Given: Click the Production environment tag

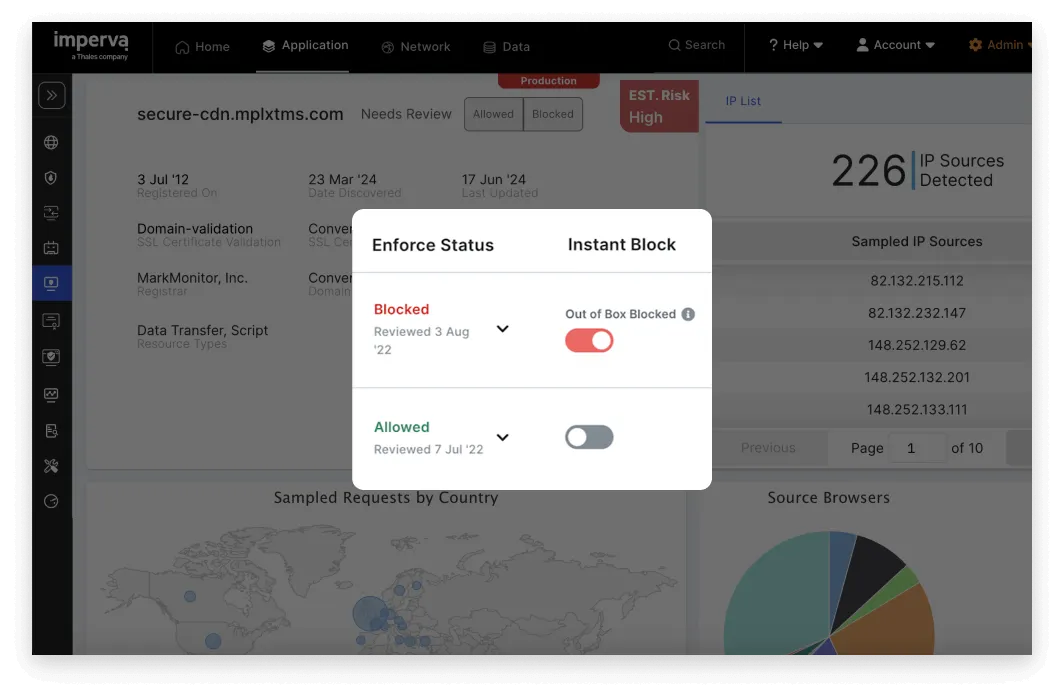Looking at the screenshot, I should coord(548,81).
